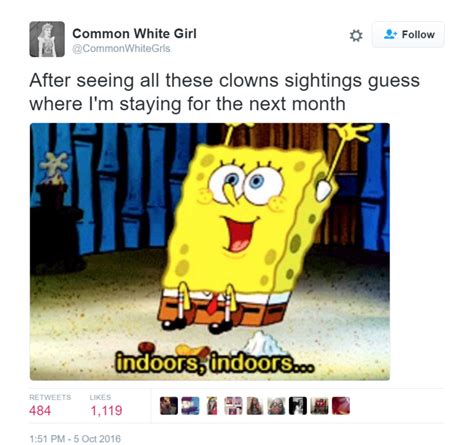Viewport: 474px width, 445px height.
Task: Open the liker avatar wearing glasses
Action: pos(276,406)
